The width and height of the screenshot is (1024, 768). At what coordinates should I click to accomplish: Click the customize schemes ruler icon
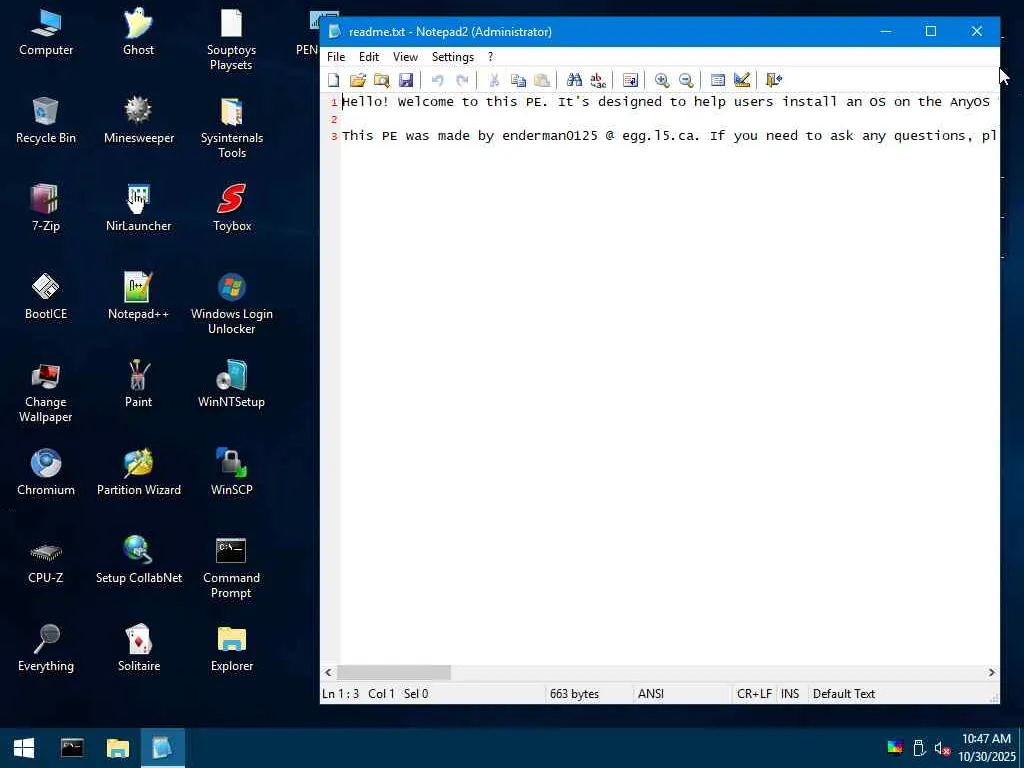[x=742, y=80]
